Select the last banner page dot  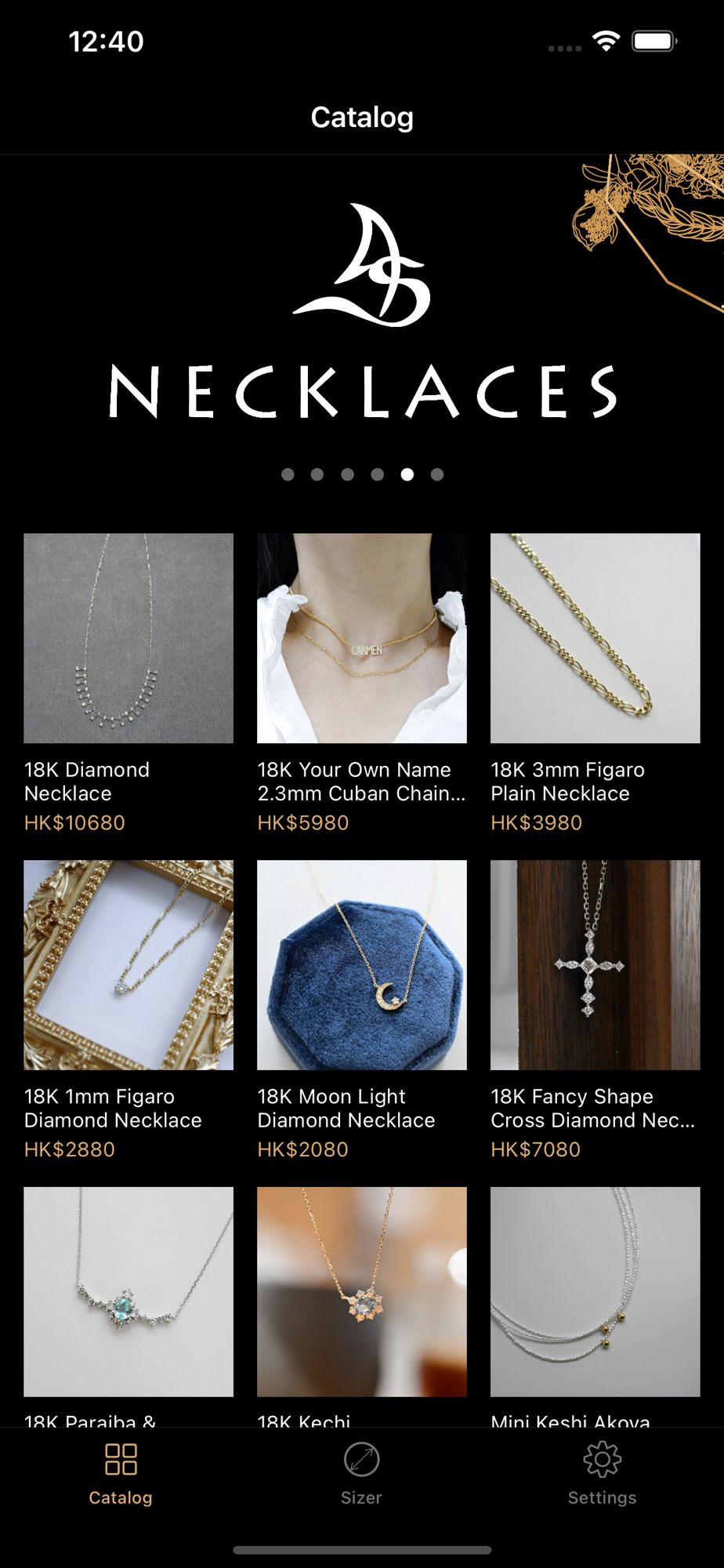(x=437, y=474)
